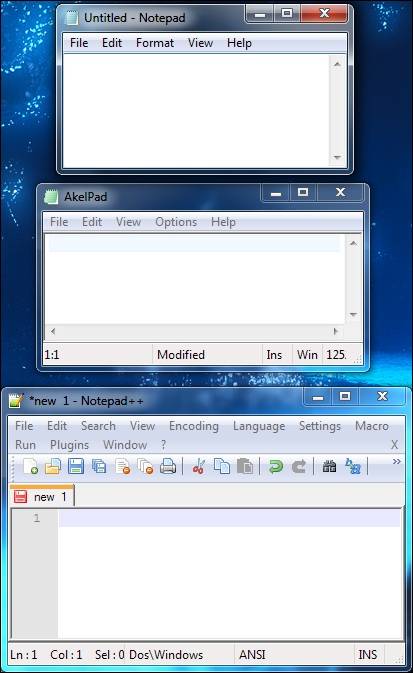
Task: Open the Encoding menu in Notepad++
Action: (194, 426)
